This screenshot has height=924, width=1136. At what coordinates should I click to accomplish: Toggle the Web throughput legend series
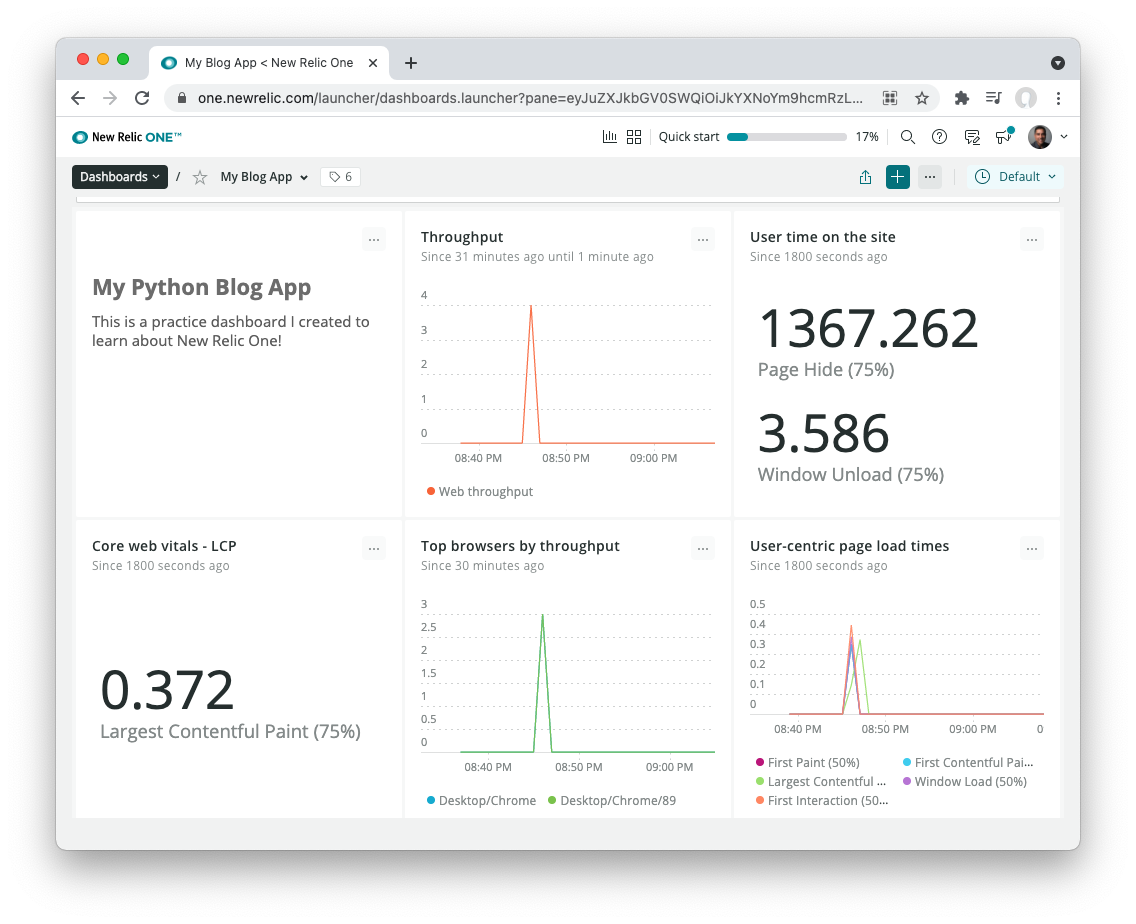[480, 491]
